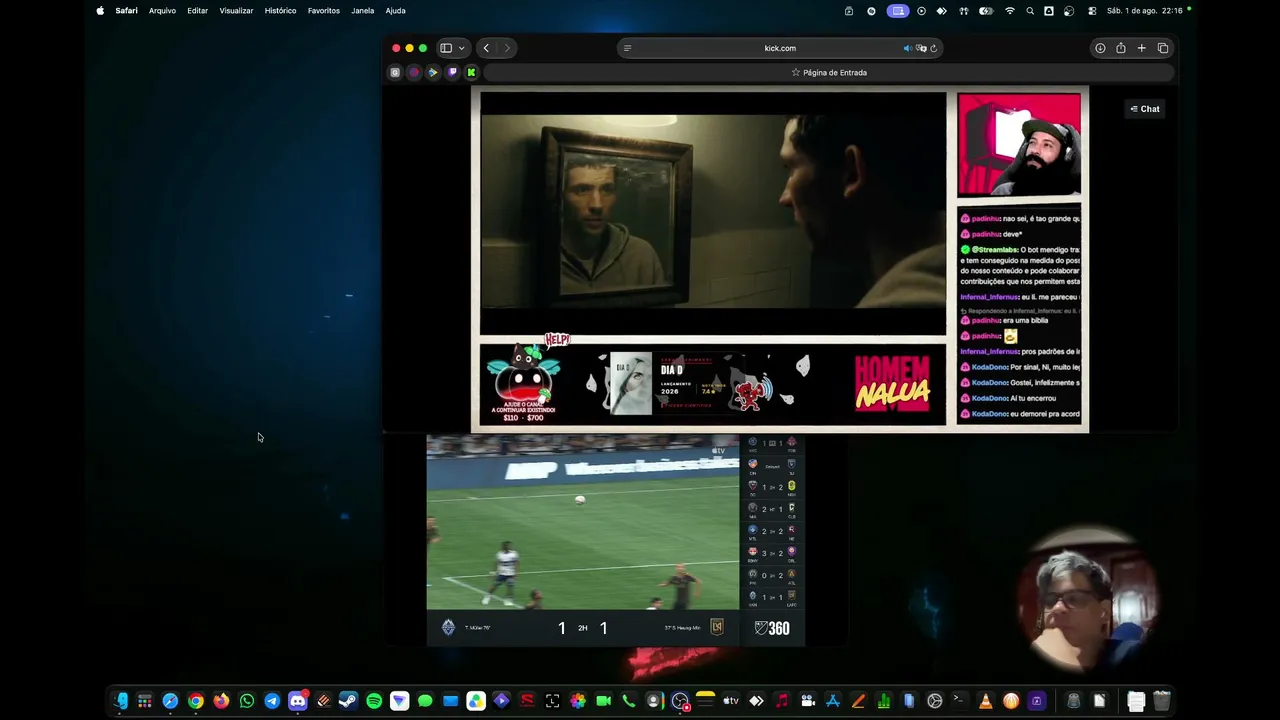Viewport: 1280px width, 720px height.
Task: Launch Safari from the dock
Action: [170, 701]
